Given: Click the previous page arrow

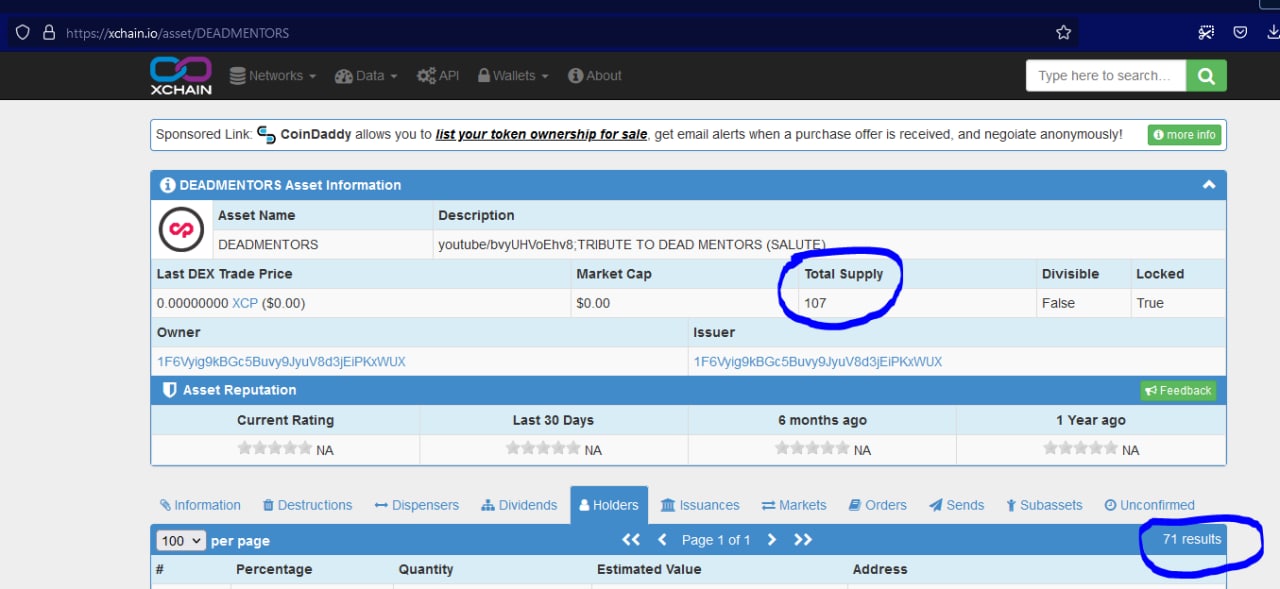Looking at the screenshot, I should tap(662, 540).
